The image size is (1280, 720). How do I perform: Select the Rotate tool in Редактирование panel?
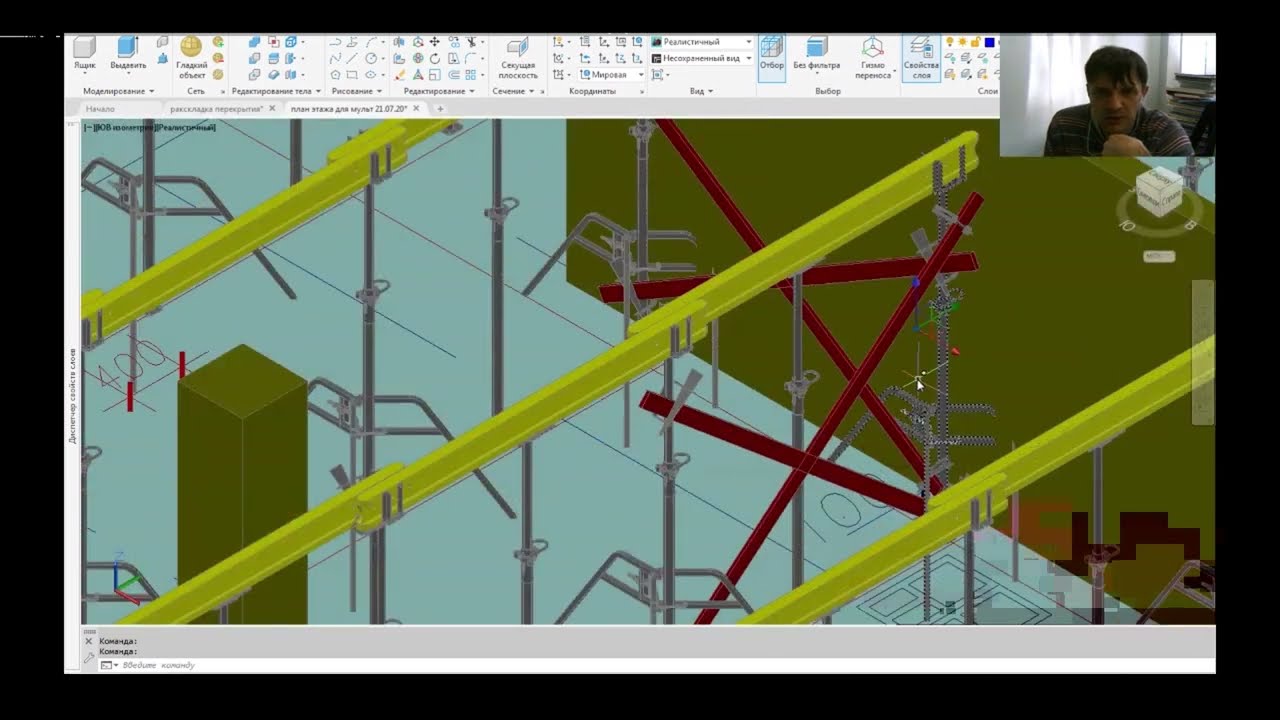434,59
